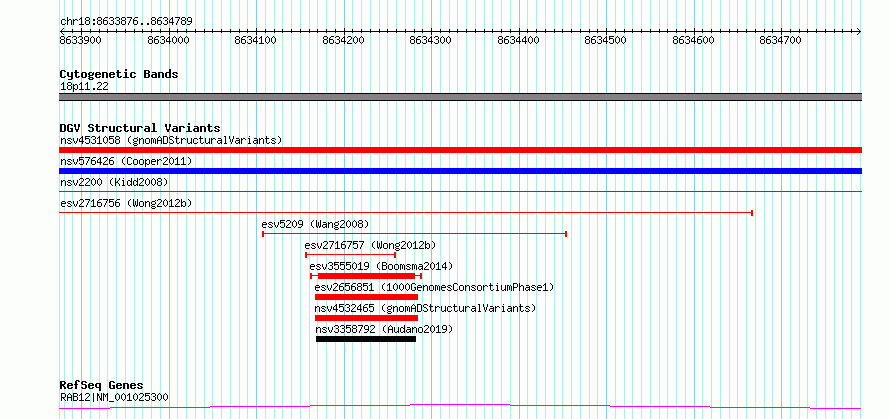Click the RAB12|NM_001025300 gene label
Screen dimensions: 890x419
(114, 397)
